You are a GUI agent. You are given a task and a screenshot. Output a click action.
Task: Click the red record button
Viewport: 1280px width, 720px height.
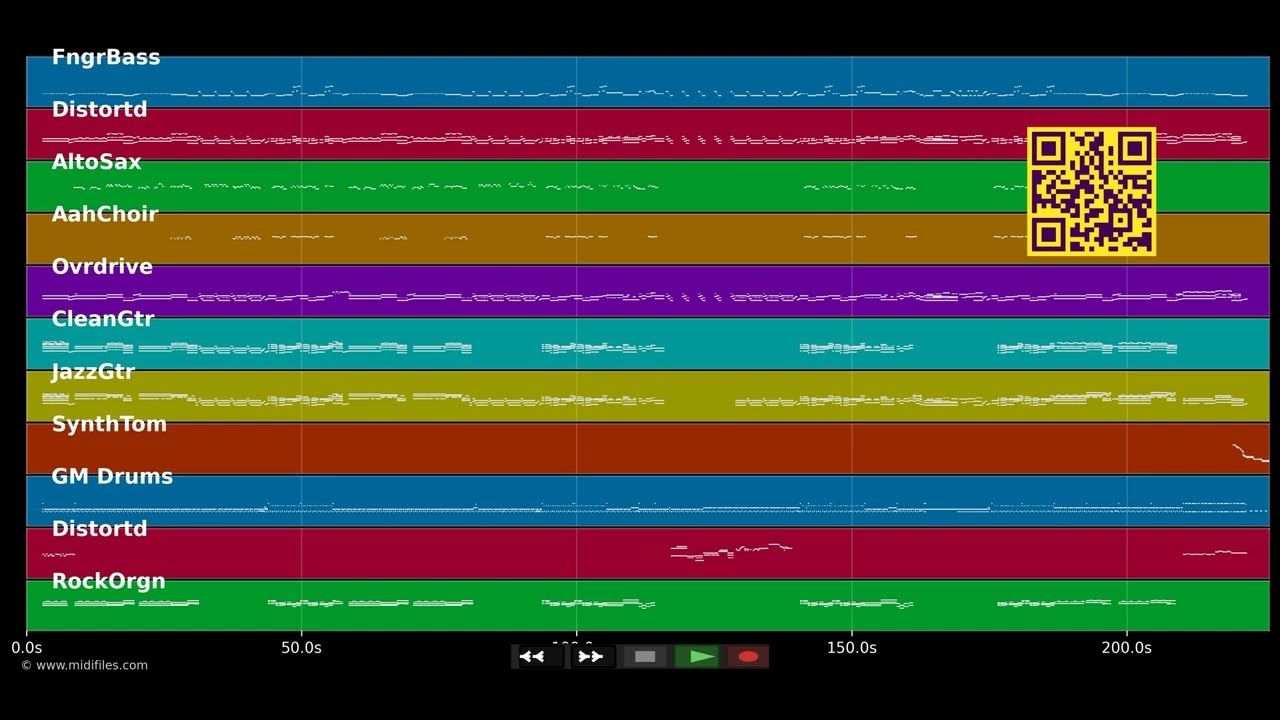pyautogui.click(x=748, y=657)
